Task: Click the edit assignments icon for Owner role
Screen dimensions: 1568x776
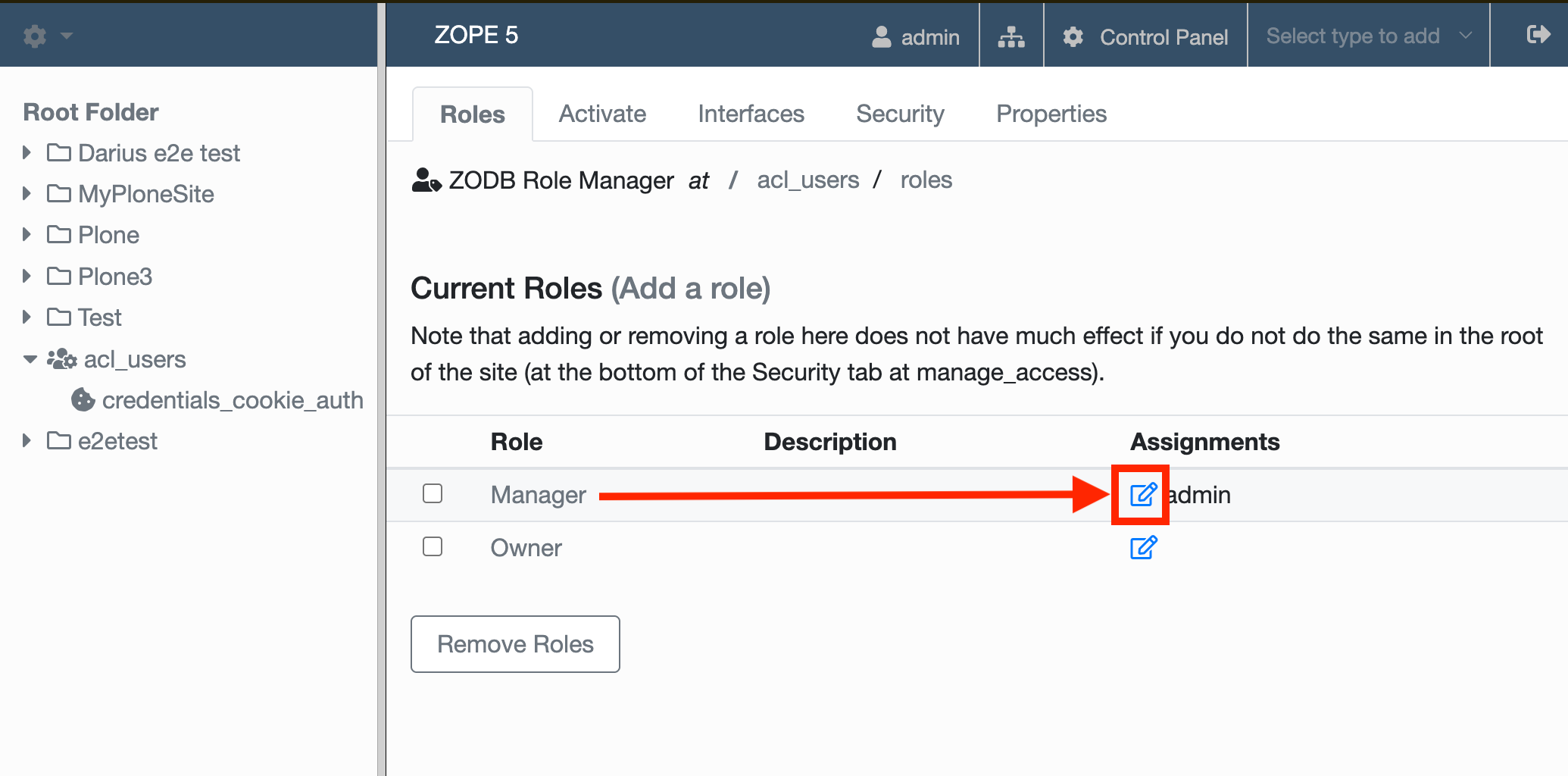Action: (x=1143, y=547)
